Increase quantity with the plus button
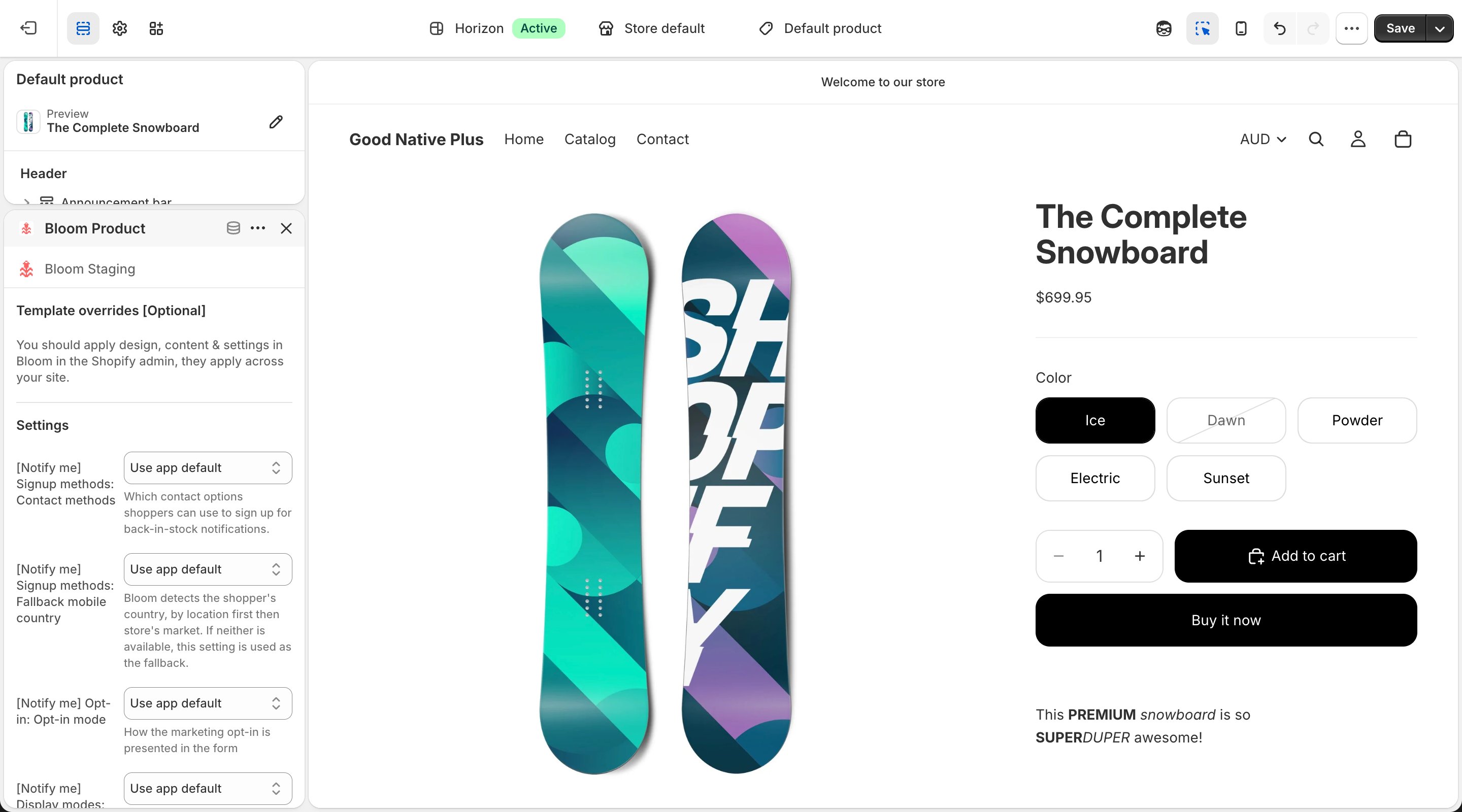1462x812 pixels. 1140,556
